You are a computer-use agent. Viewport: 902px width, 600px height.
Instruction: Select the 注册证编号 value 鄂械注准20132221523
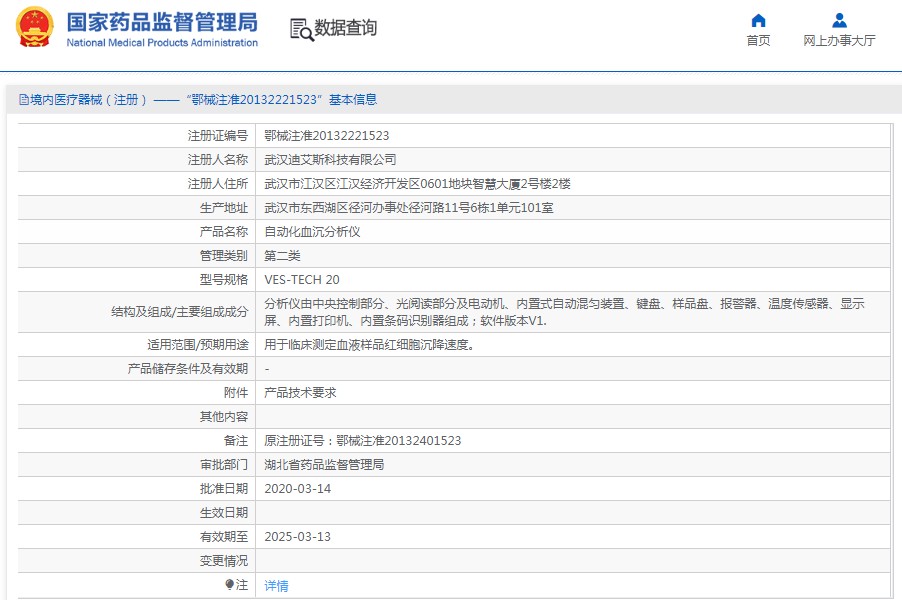327,136
